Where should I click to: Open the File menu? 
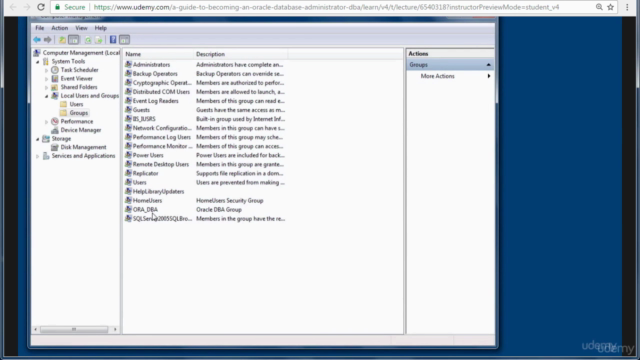tap(40, 28)
